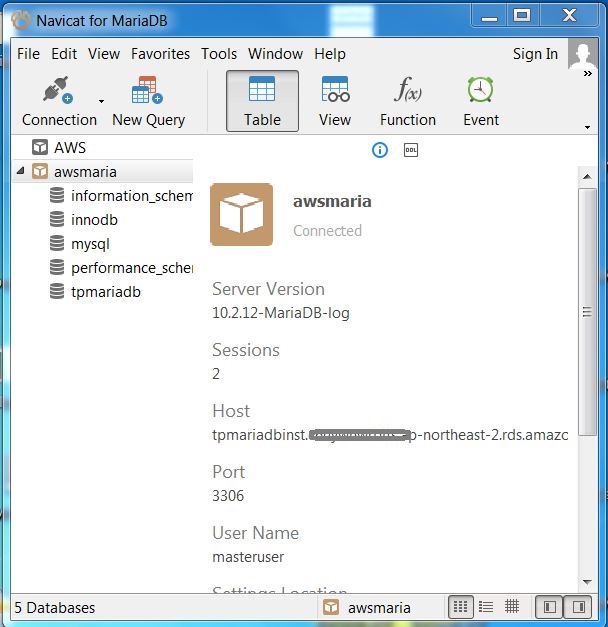
Task: Select the tpmariadb database
Action: [105, 292]
